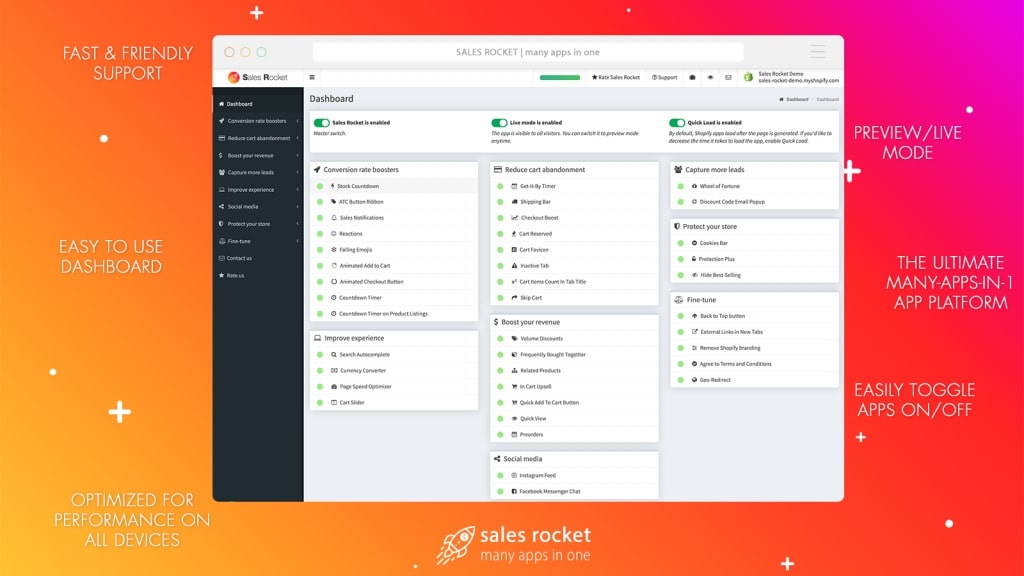Click the Protection Plus lock icon

coord(694,259)
